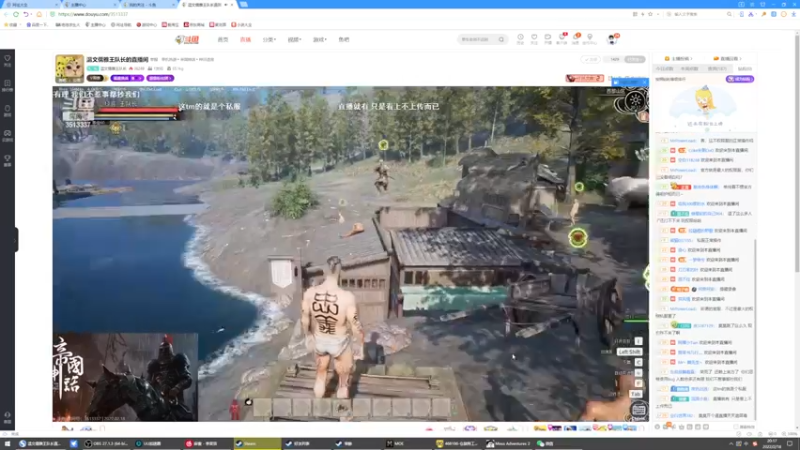
Task: Click the browser's right-side search input
Action: (x=700, y=14)
